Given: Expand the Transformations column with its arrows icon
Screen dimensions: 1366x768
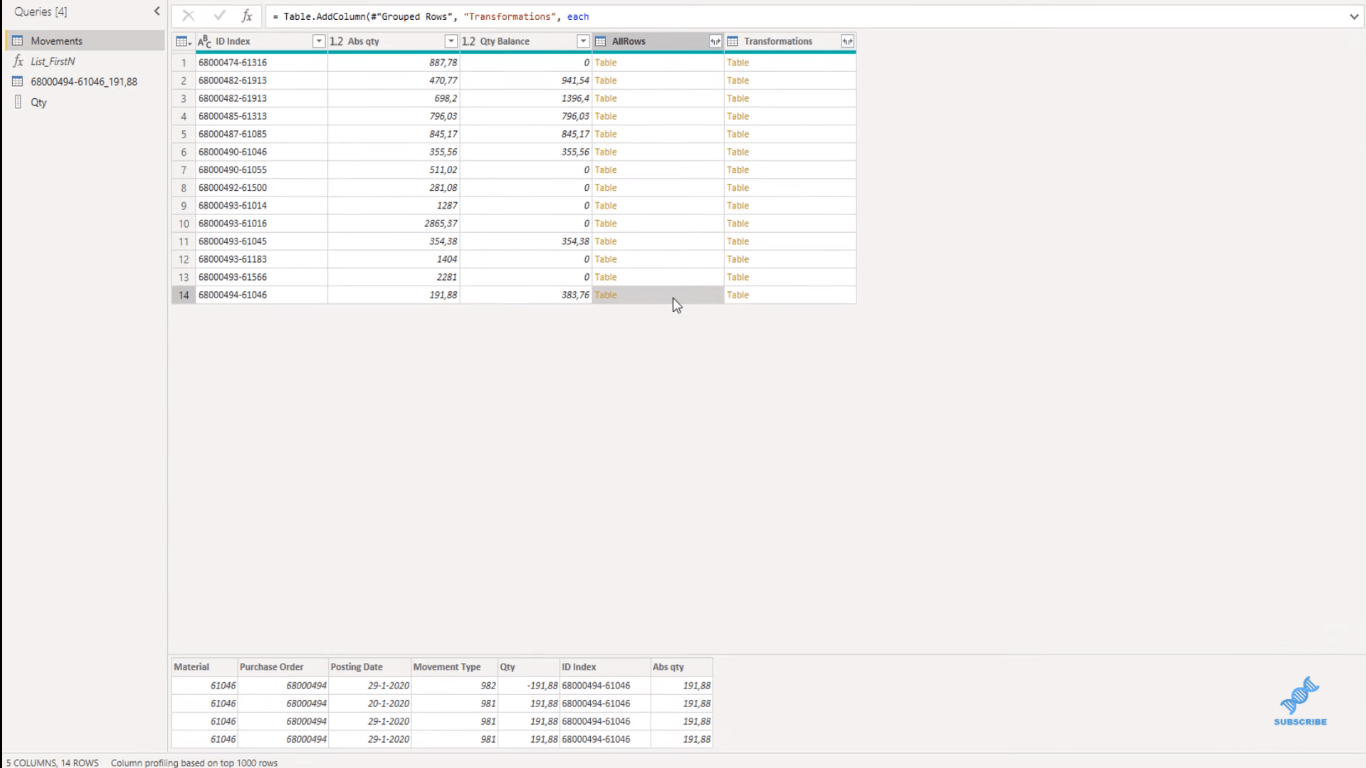Looking at the screenshot, I should point(847,41).
